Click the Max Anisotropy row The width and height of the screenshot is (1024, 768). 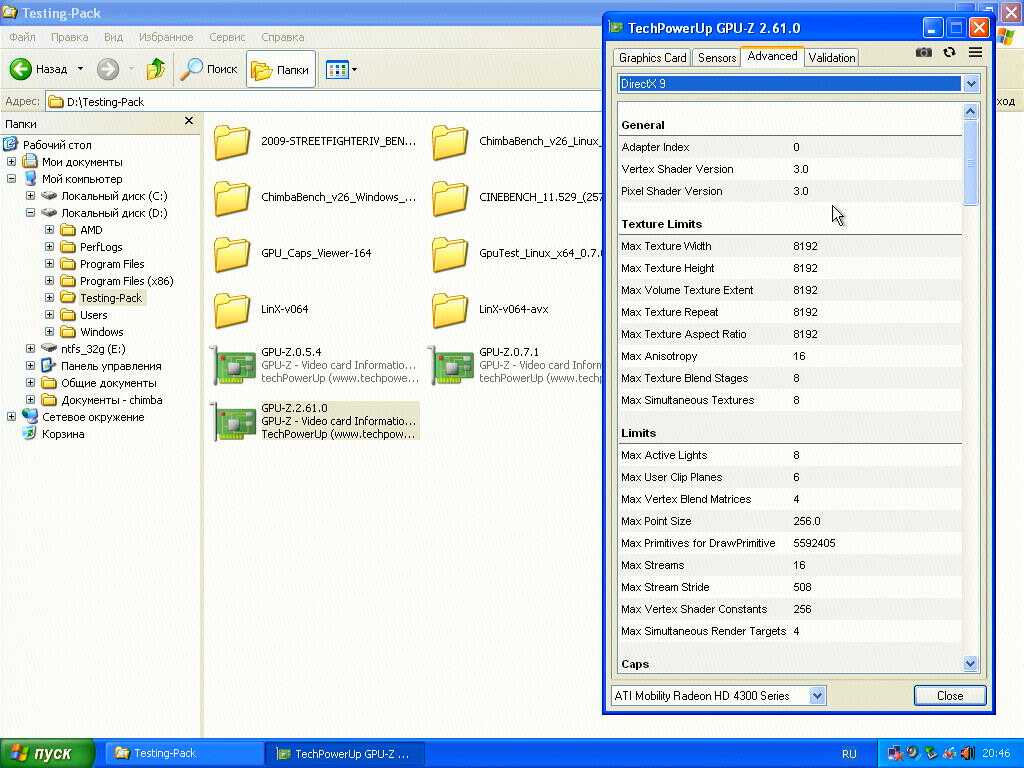click(x=790, y=357)
